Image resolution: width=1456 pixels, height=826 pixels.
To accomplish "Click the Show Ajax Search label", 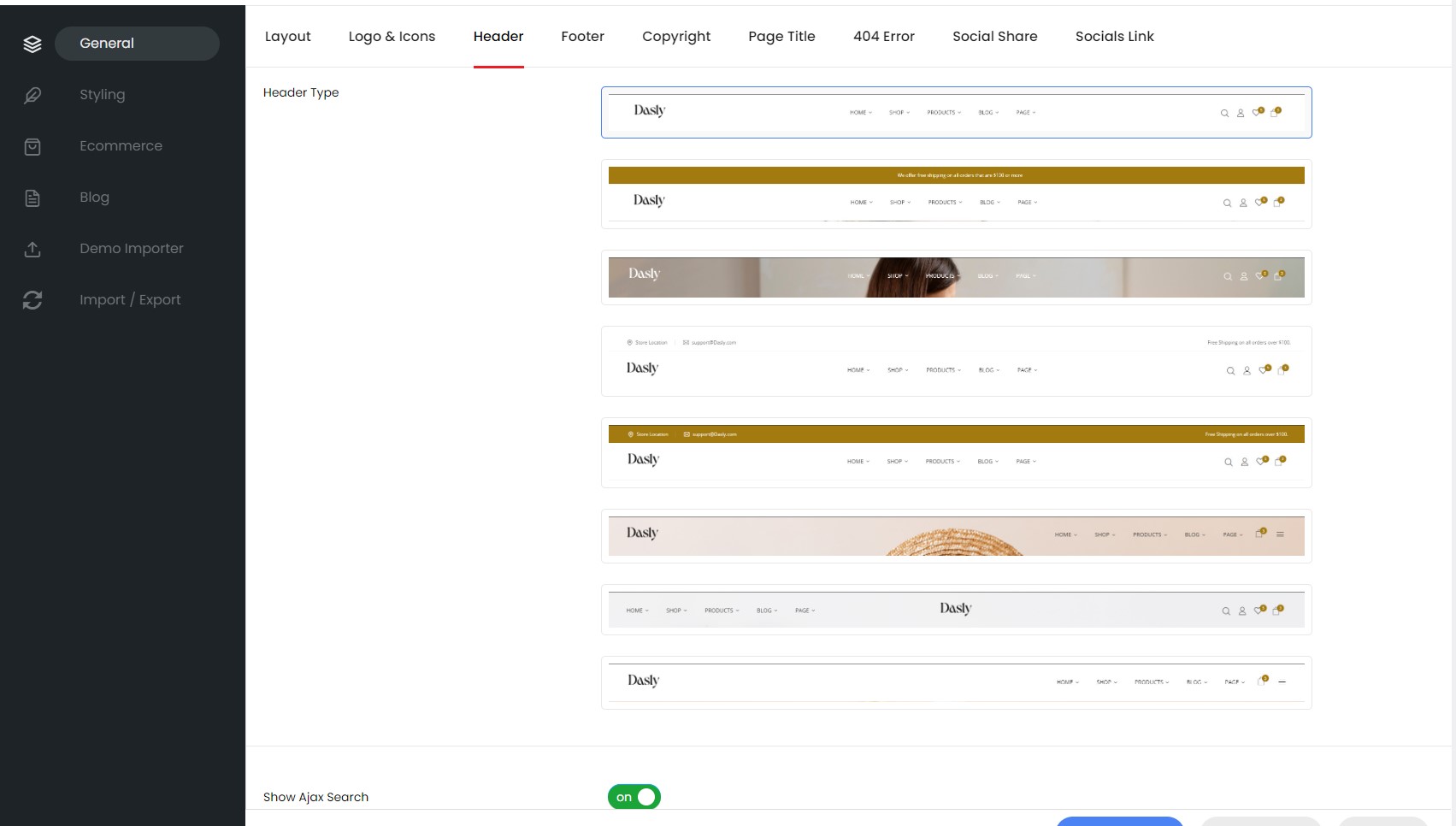I will point(315,797).
